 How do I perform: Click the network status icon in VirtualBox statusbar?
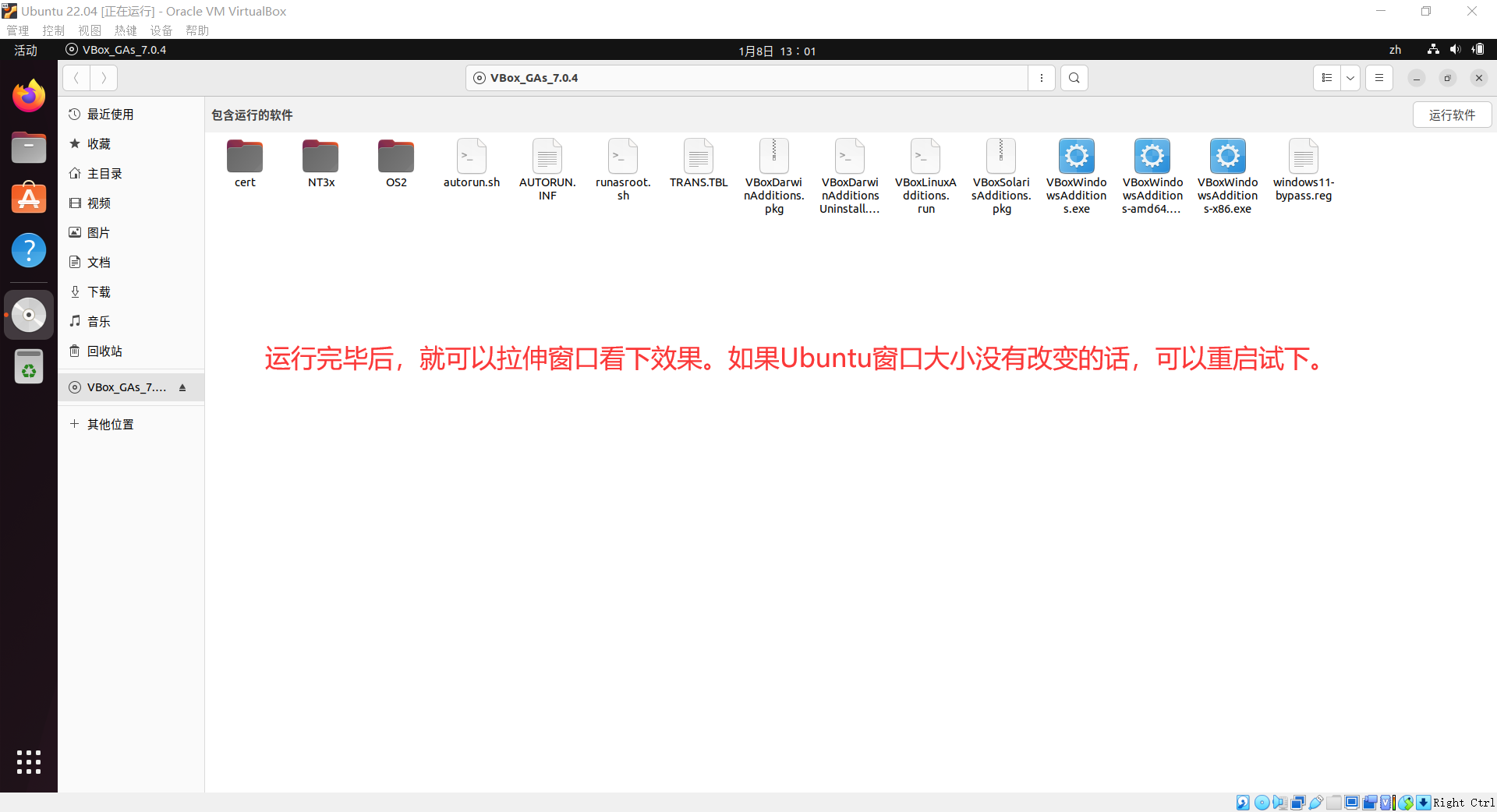(x=1298, y=803)
